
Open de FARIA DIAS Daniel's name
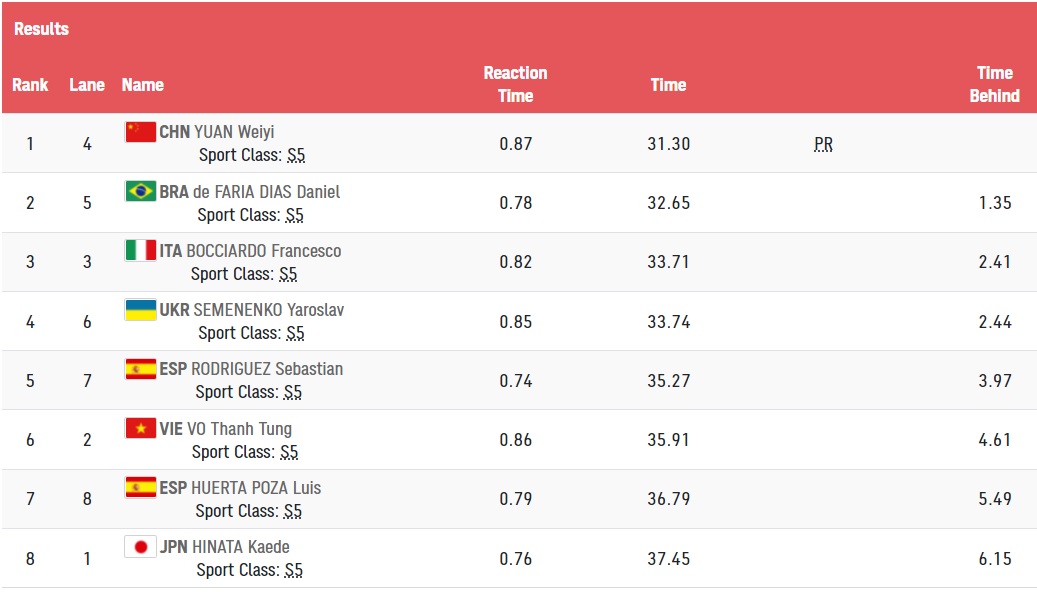pyautogui.click(x=267, y=192)
